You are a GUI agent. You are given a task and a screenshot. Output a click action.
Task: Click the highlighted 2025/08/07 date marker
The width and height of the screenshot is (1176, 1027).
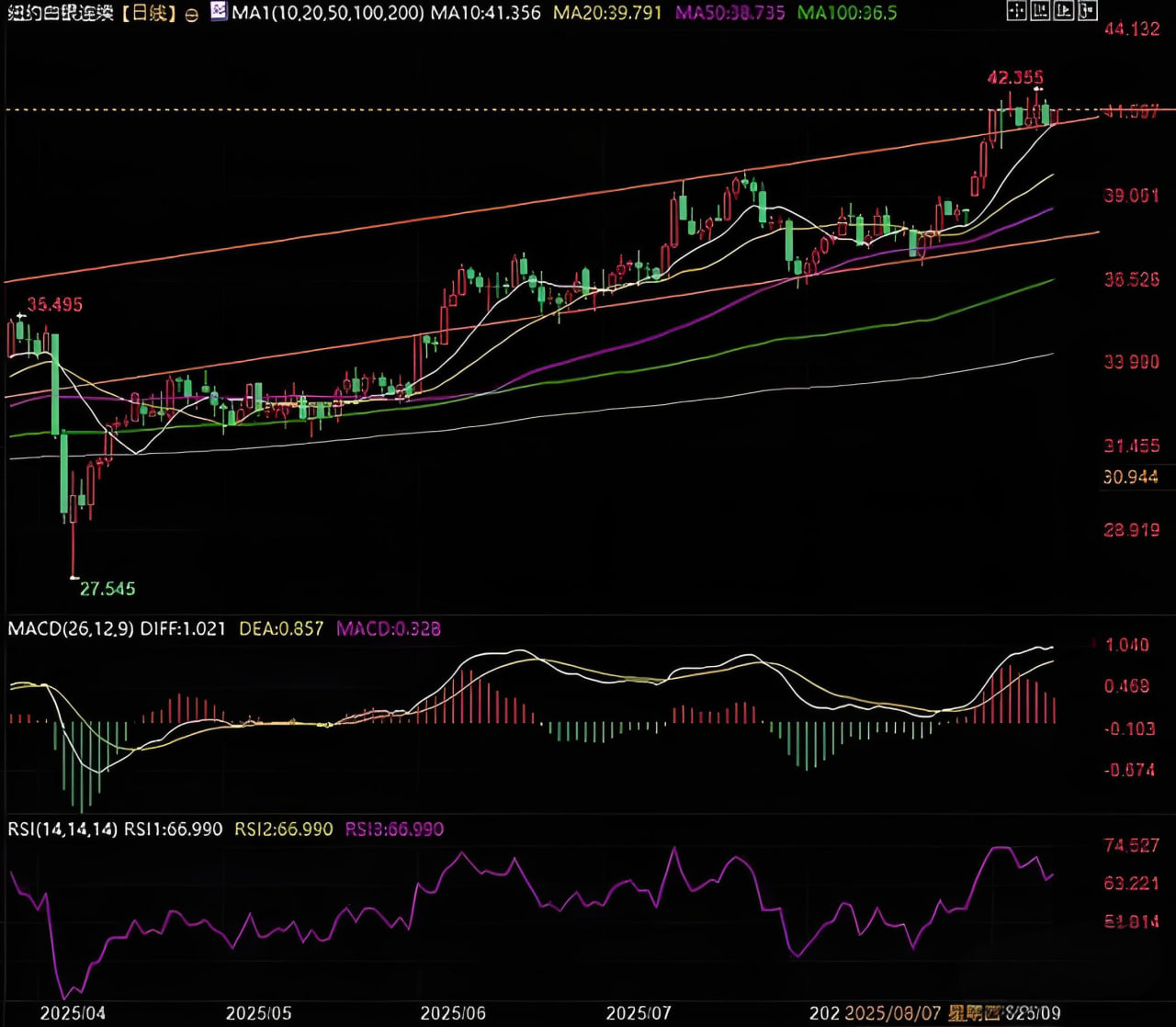coord(892,1013)
